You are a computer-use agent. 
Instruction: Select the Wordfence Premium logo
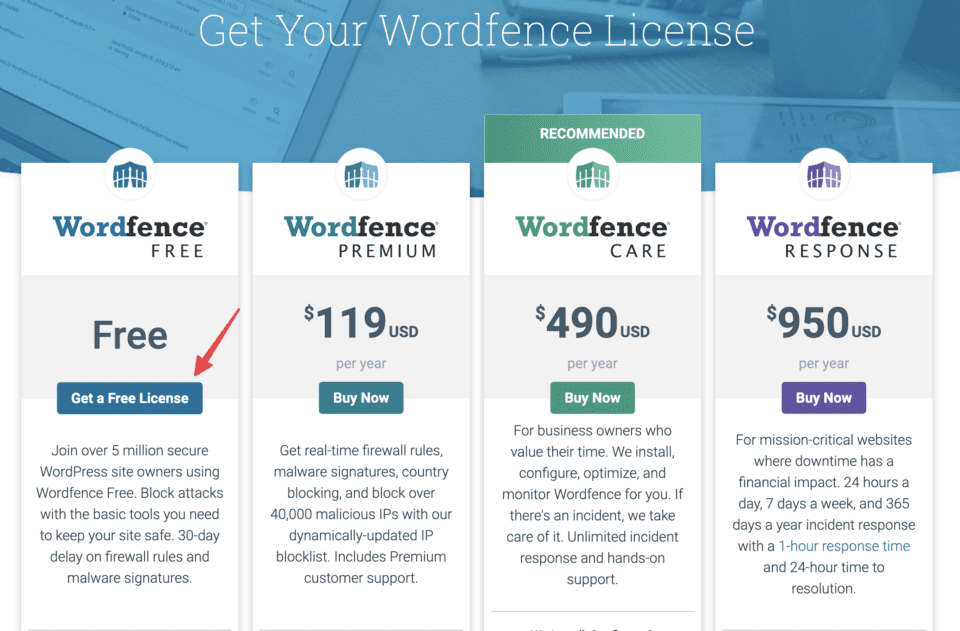pos(361,236)
